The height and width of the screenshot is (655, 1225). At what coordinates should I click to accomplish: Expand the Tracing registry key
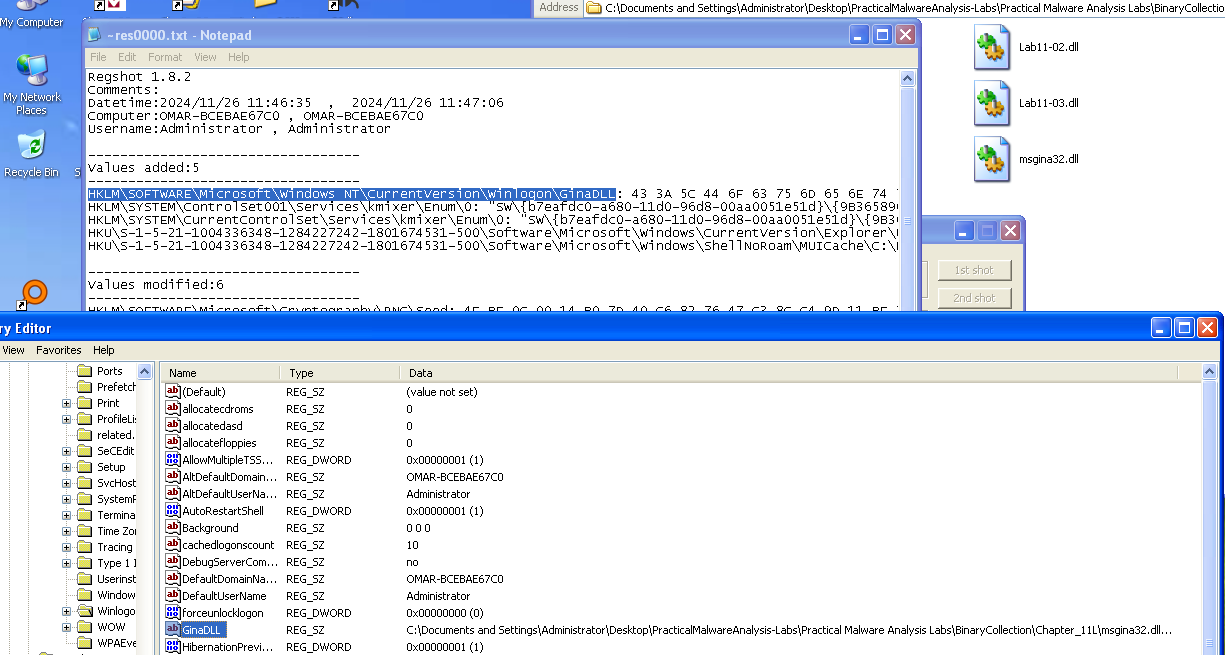click(x=67, y=547)
